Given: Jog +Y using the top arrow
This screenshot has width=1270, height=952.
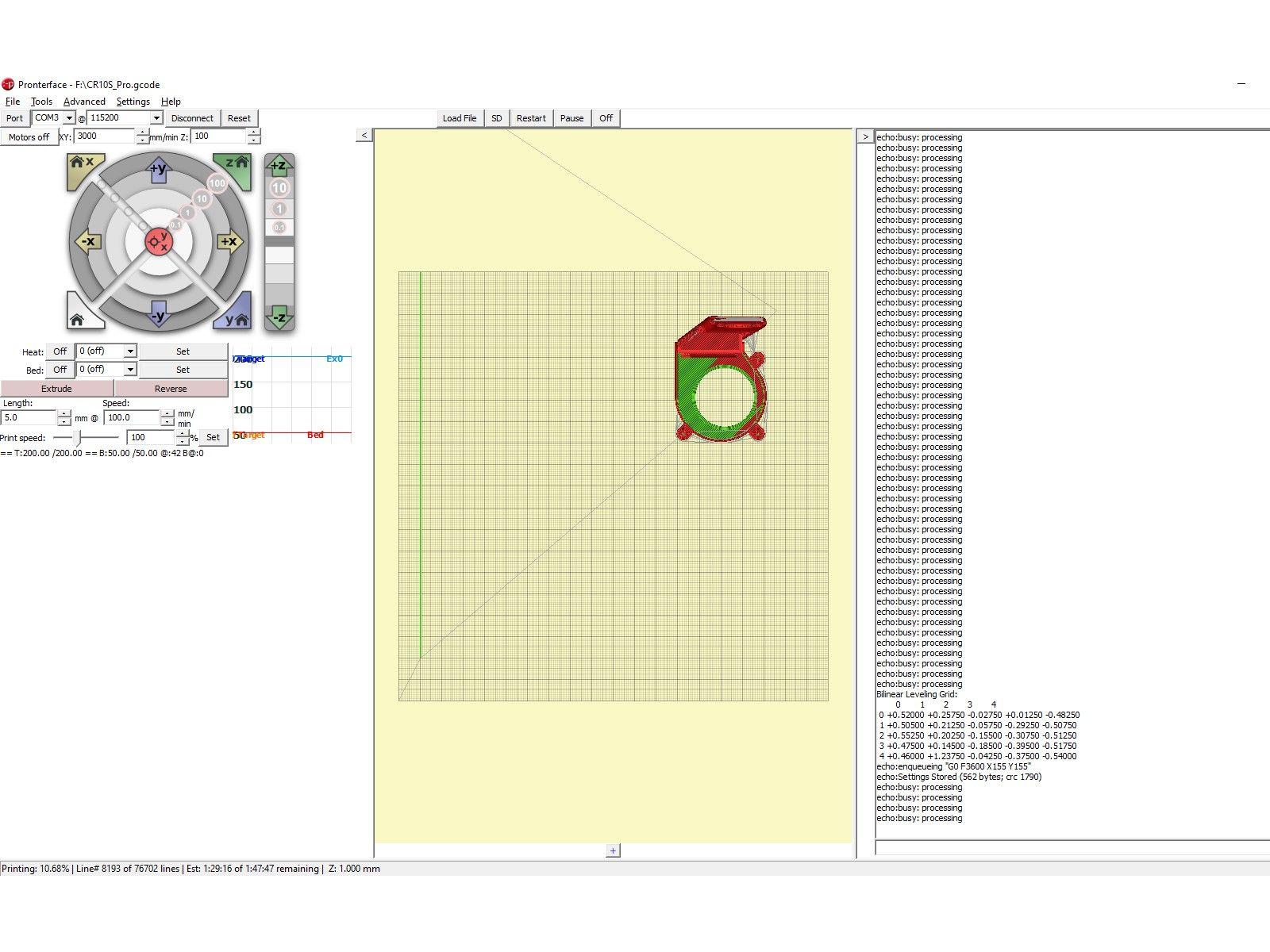Looking at the screenshot, I should (x=159, y=169).
